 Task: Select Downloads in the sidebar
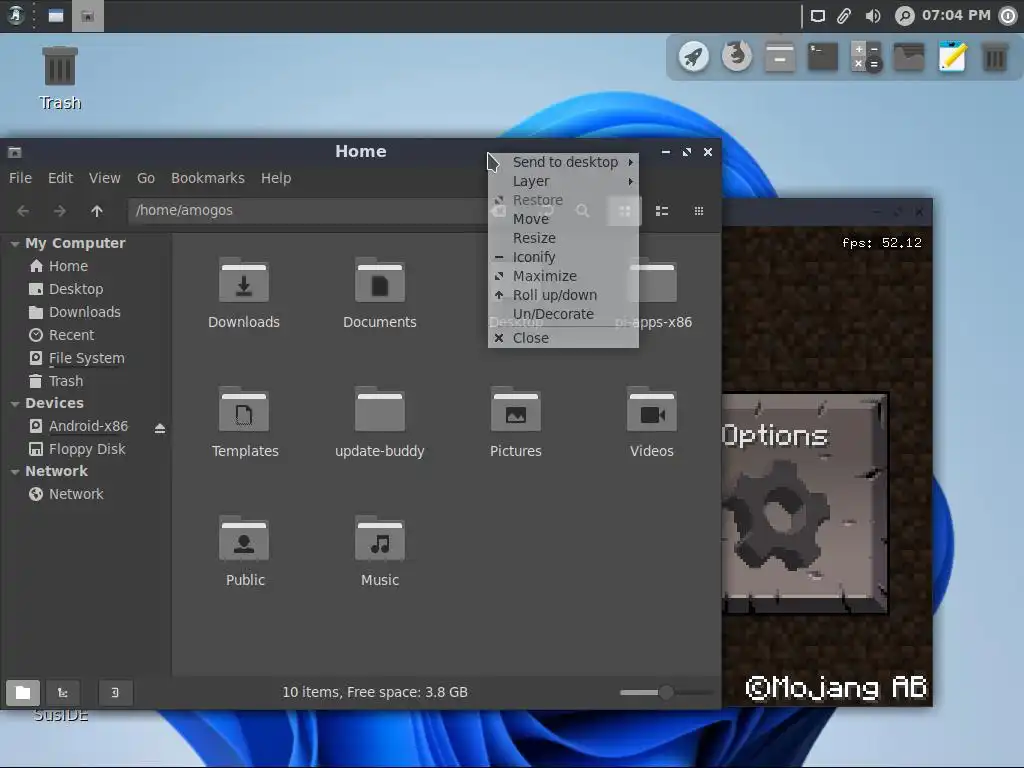(84, 312)
